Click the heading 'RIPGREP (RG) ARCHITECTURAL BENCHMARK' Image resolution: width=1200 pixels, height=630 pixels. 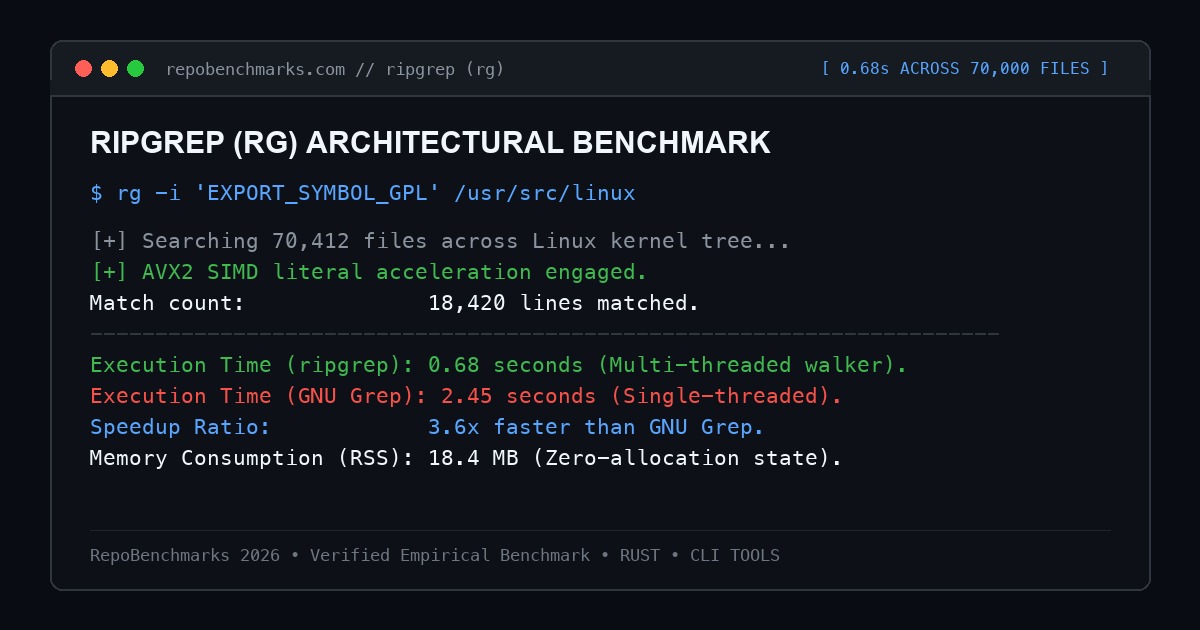[x=430, y=143]
